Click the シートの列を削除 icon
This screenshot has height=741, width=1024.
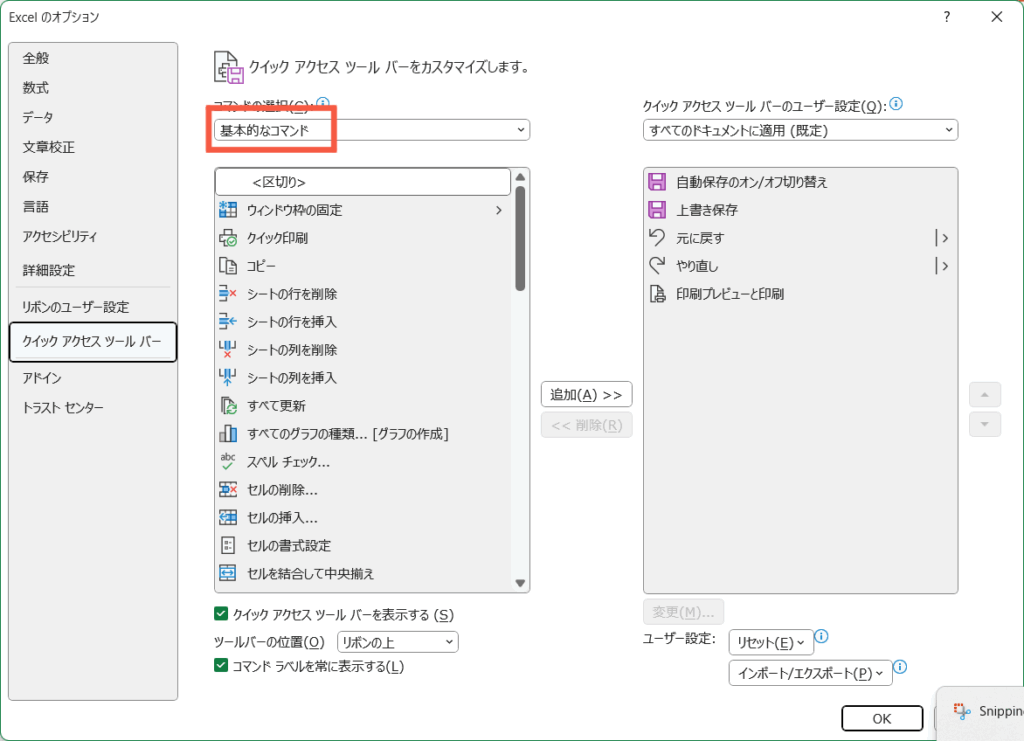click(x=228, y=350)
